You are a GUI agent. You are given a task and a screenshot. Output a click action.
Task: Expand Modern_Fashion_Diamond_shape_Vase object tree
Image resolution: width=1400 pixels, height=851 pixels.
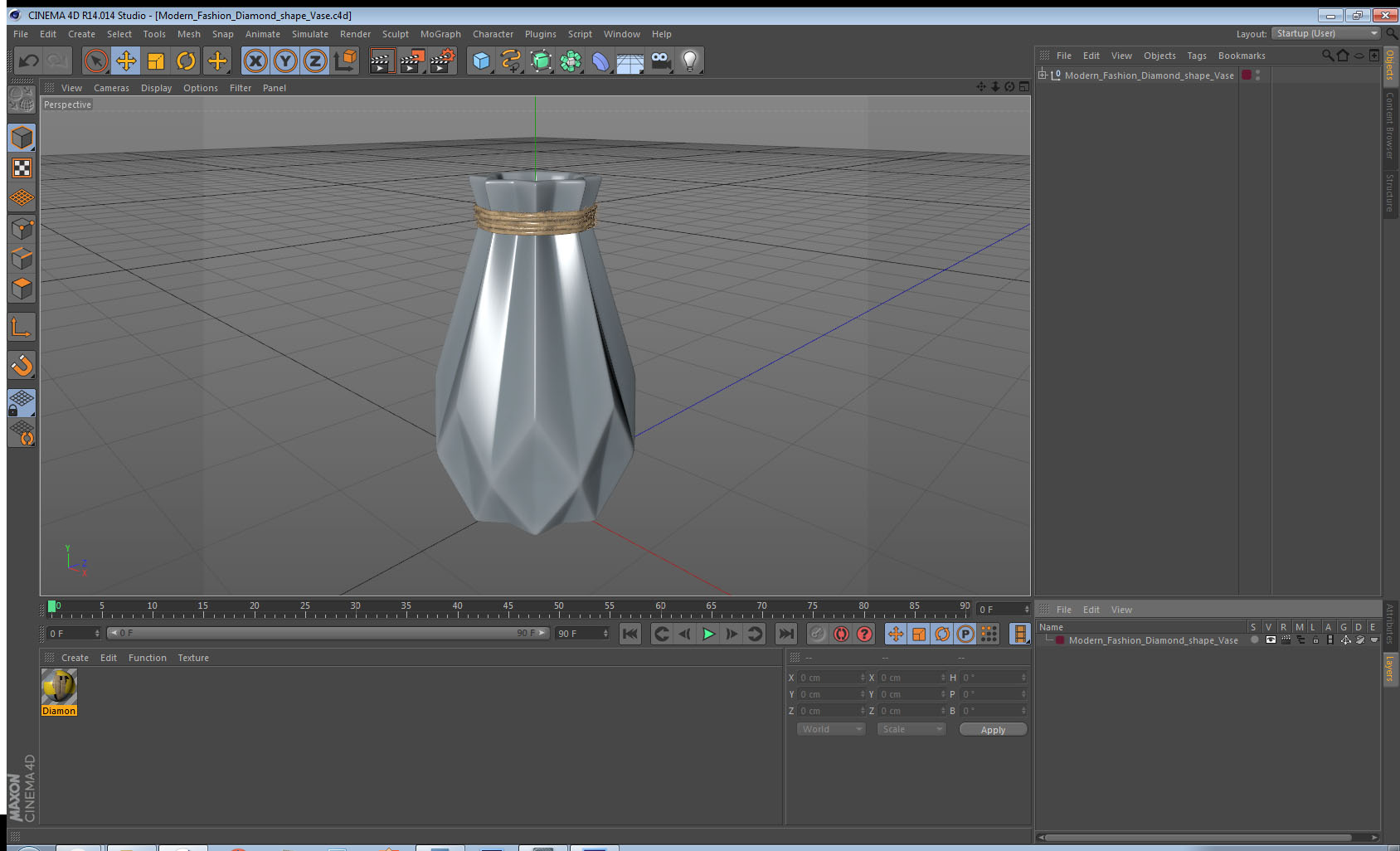1043,75
